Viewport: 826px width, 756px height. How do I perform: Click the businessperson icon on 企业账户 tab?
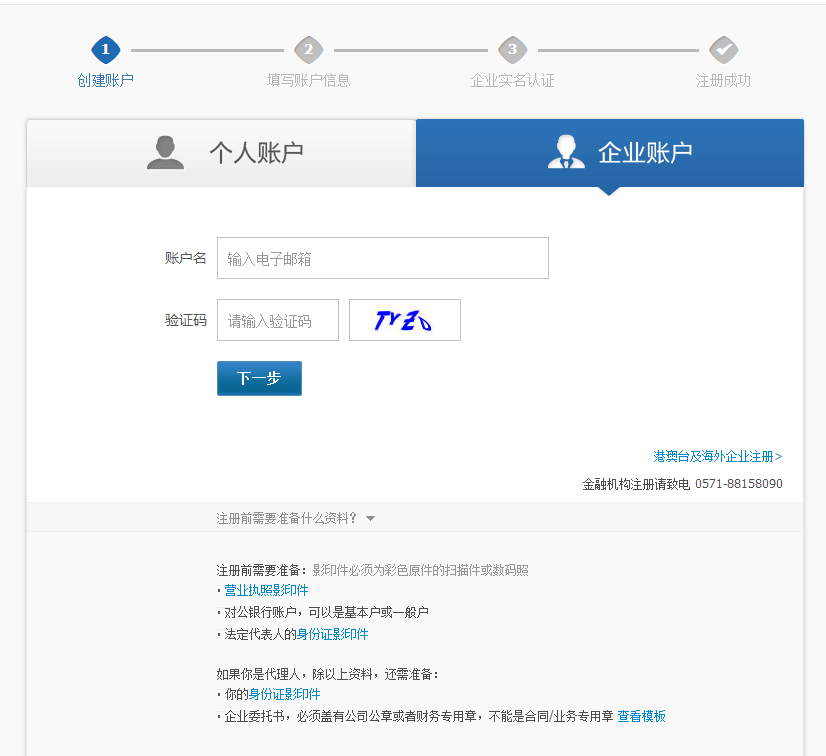click(566, 152)
